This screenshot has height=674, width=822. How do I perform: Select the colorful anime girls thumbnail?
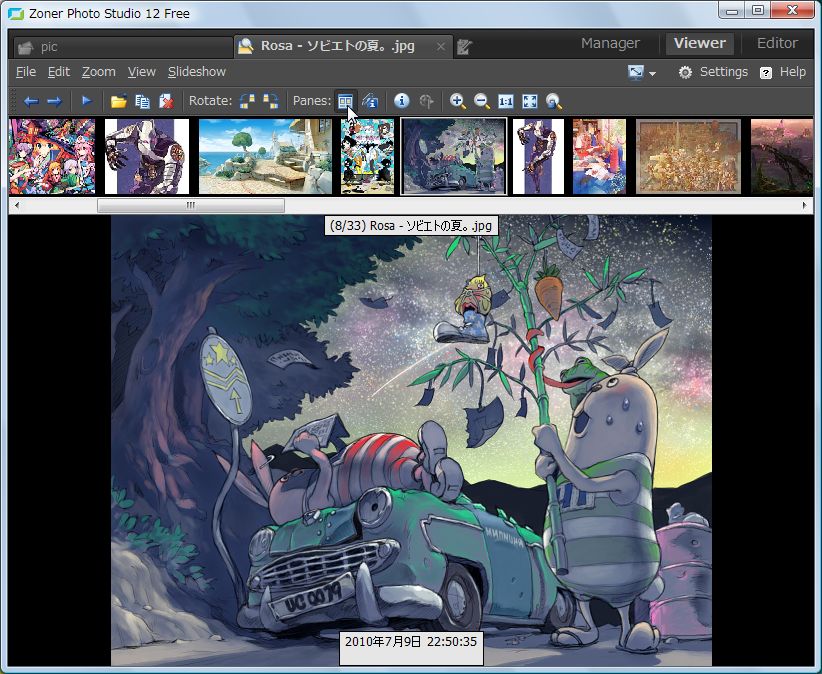click(x=52, y=156)
